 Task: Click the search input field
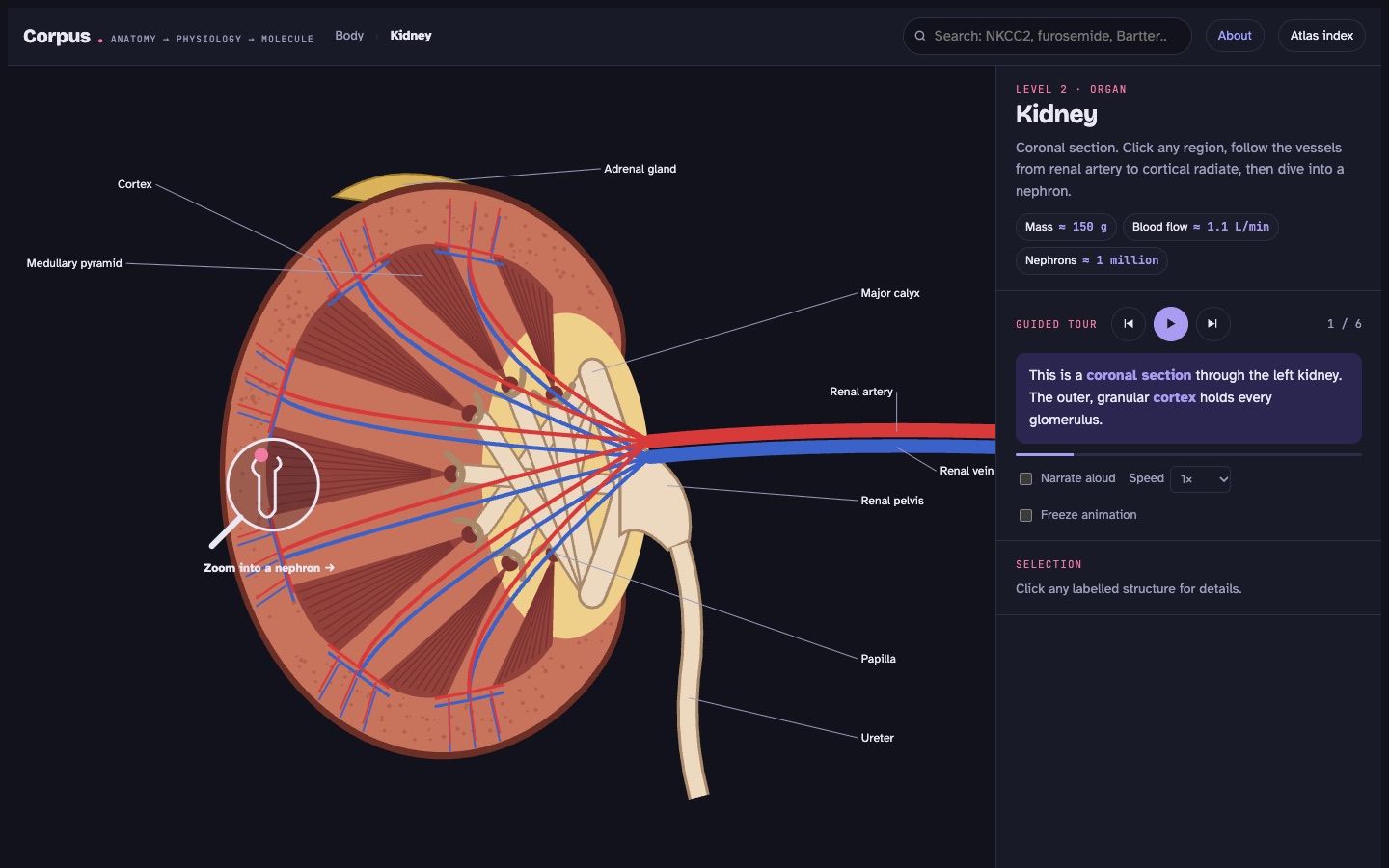(1048, 36)
